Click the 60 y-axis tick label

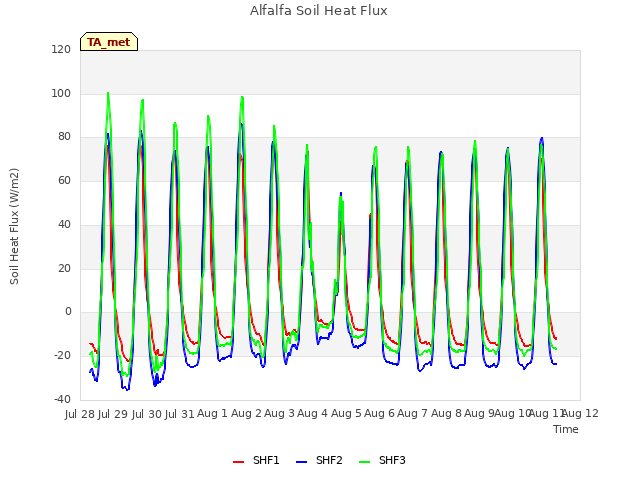(x=64, y=180)
